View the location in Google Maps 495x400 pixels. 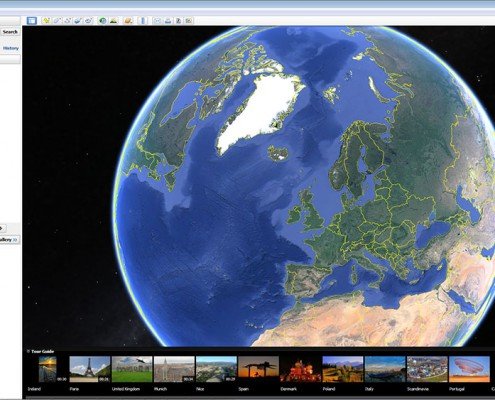pyautogui.click(x=189, y=21)
